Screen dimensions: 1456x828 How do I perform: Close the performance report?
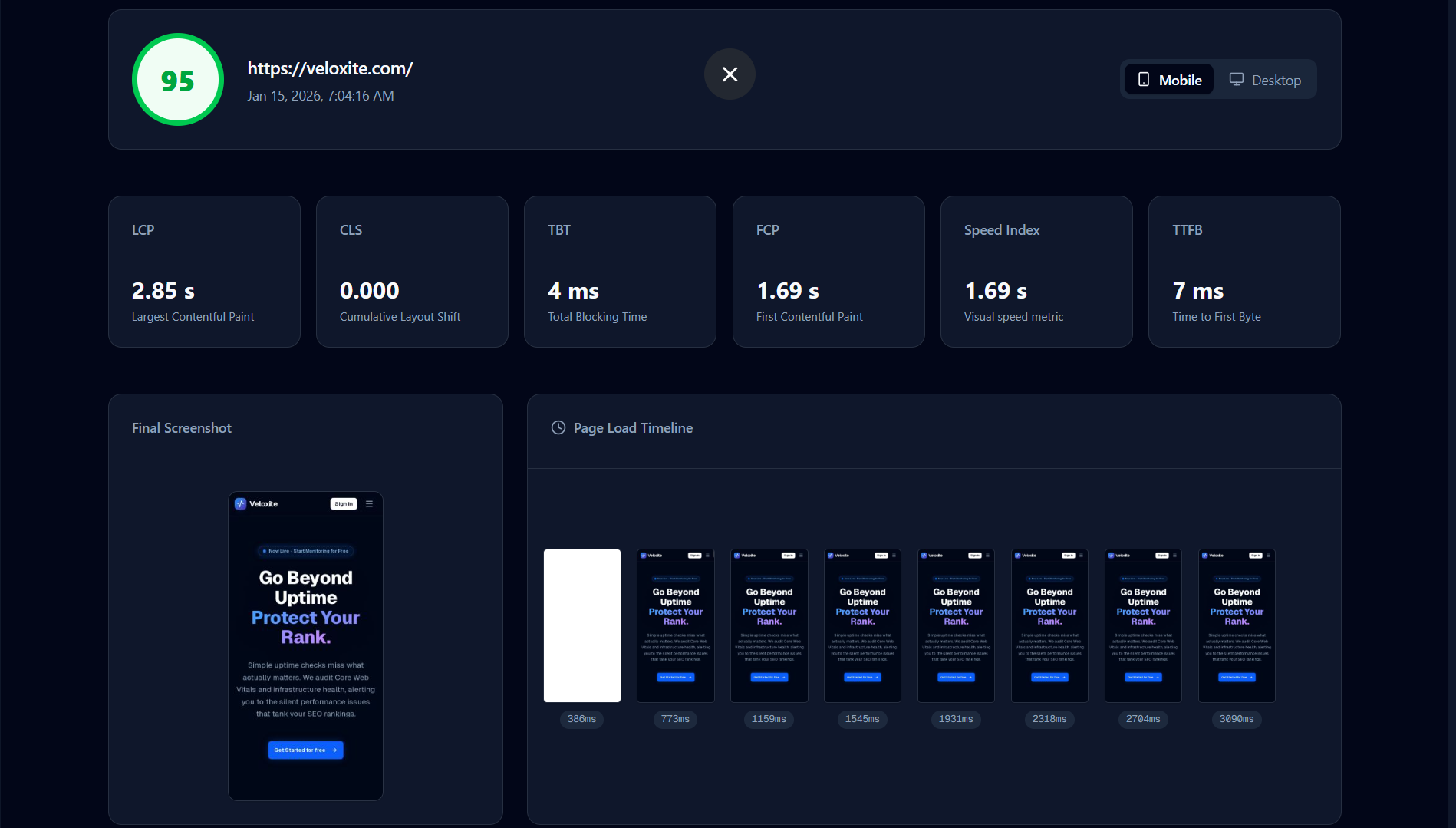coord(729,74)
